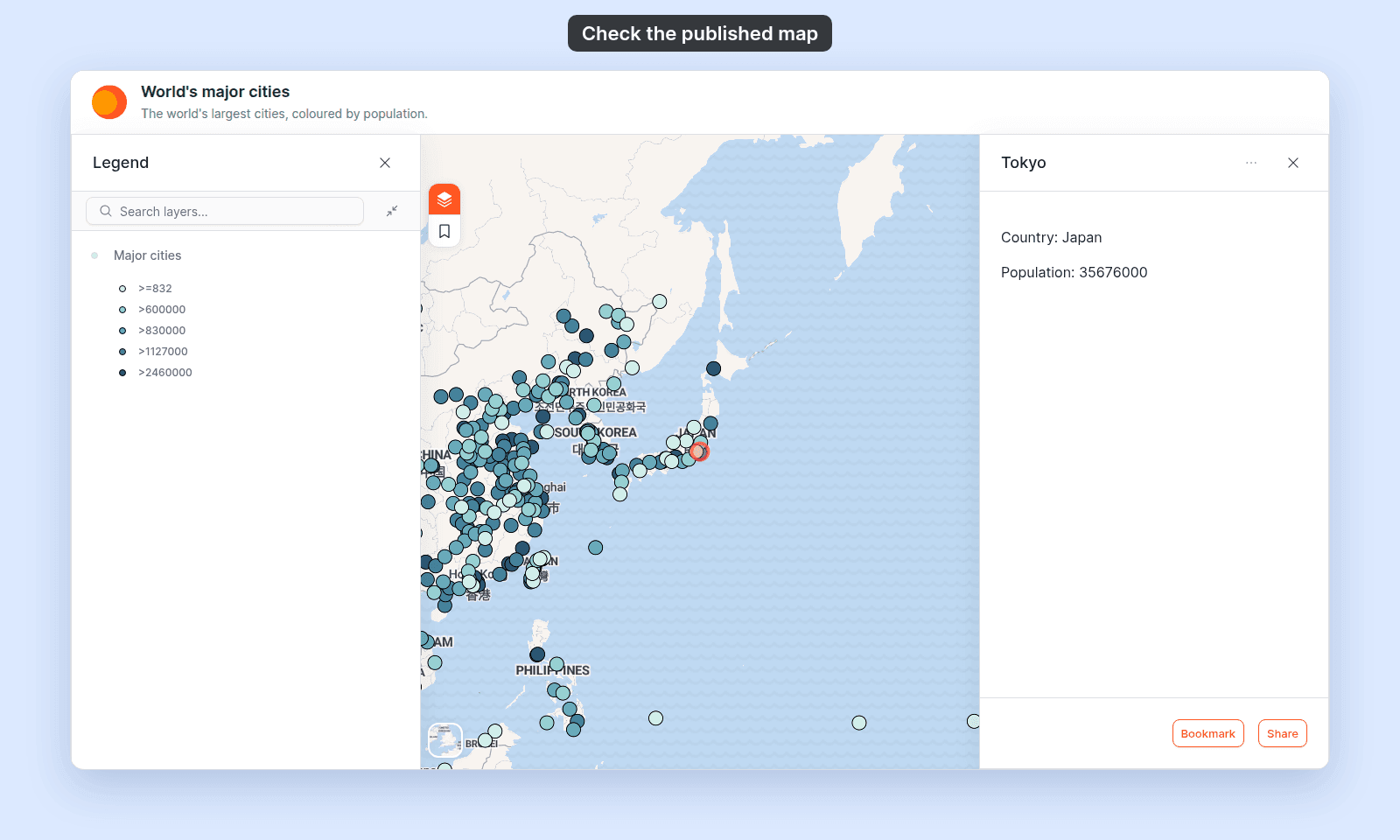Click the >2460000 legend circle swatch
1400x840 pixels.
(x=122, y=373)
